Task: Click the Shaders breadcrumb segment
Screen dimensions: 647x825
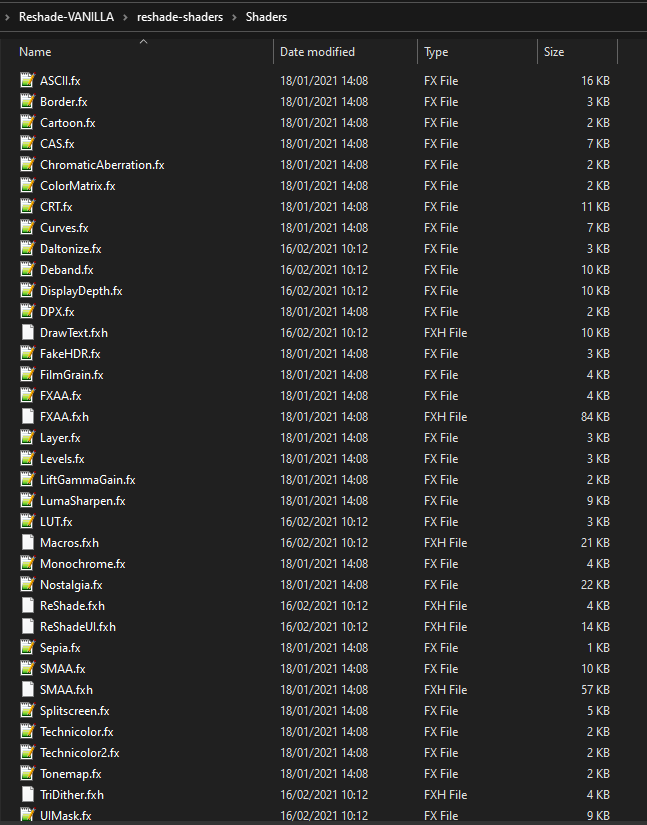Action: click(266, 17)
